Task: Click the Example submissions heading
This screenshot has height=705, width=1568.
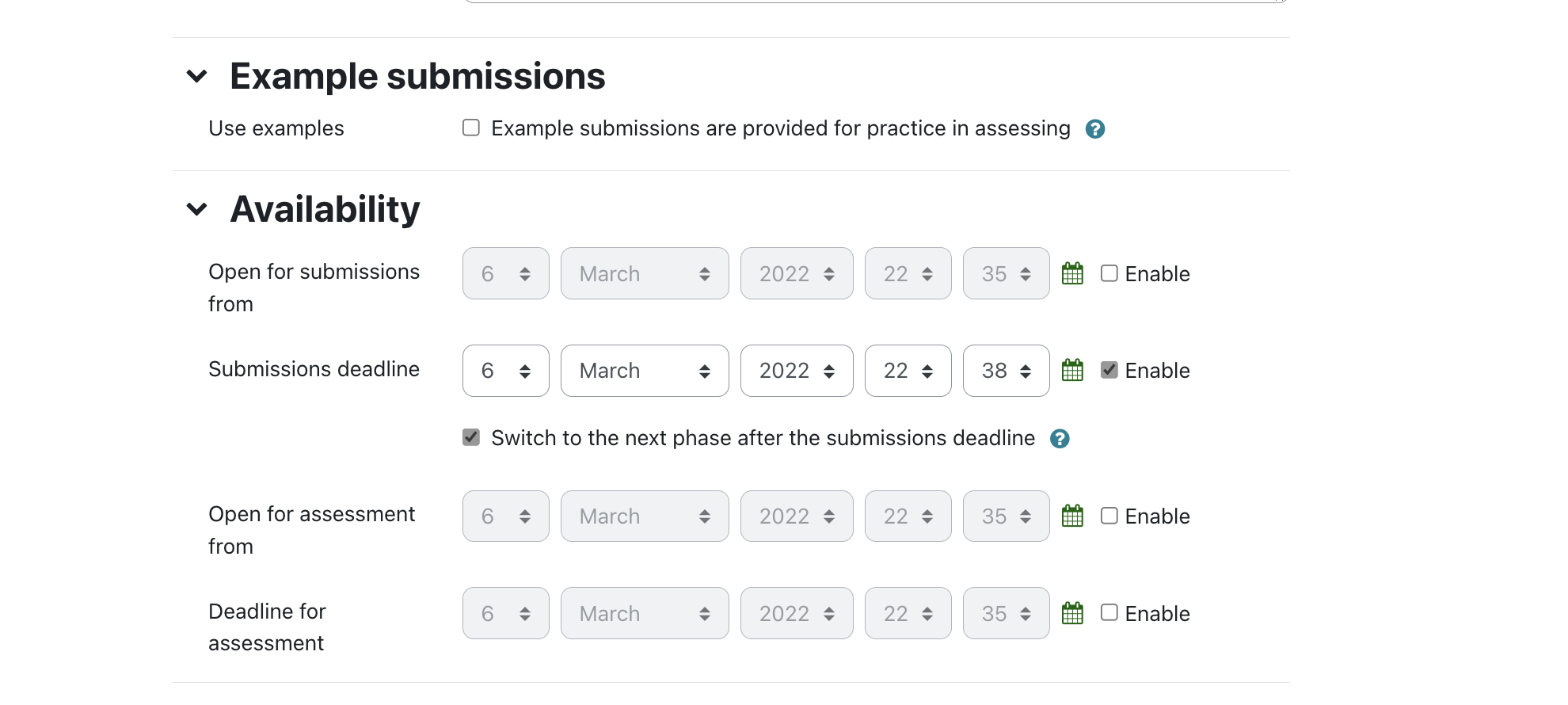Action: tap(417, 77)
